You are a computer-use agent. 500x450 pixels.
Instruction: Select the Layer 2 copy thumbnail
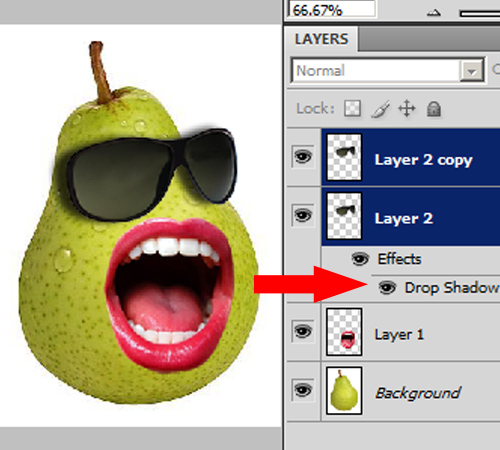click(344, 157)
